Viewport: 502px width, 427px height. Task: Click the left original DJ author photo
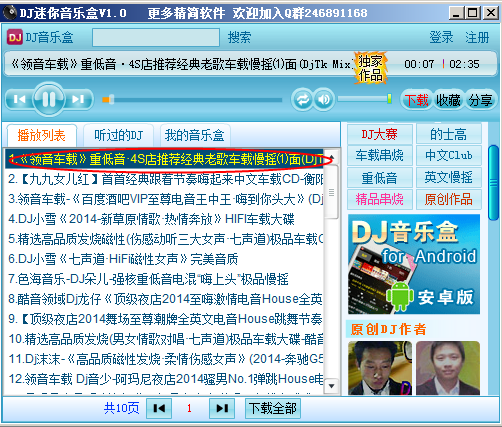coord(380,368)
